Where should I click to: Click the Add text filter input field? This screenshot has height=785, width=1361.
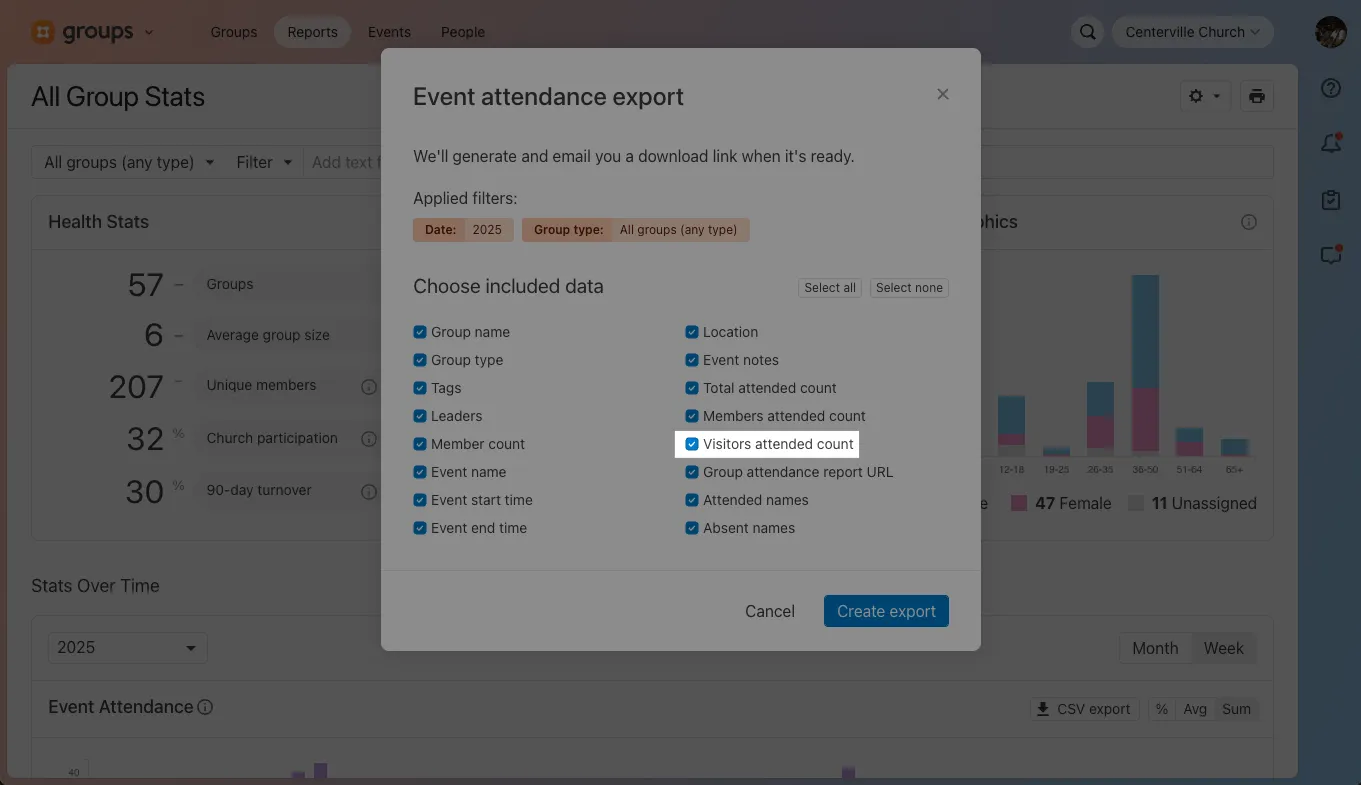[x=342, y=162]
